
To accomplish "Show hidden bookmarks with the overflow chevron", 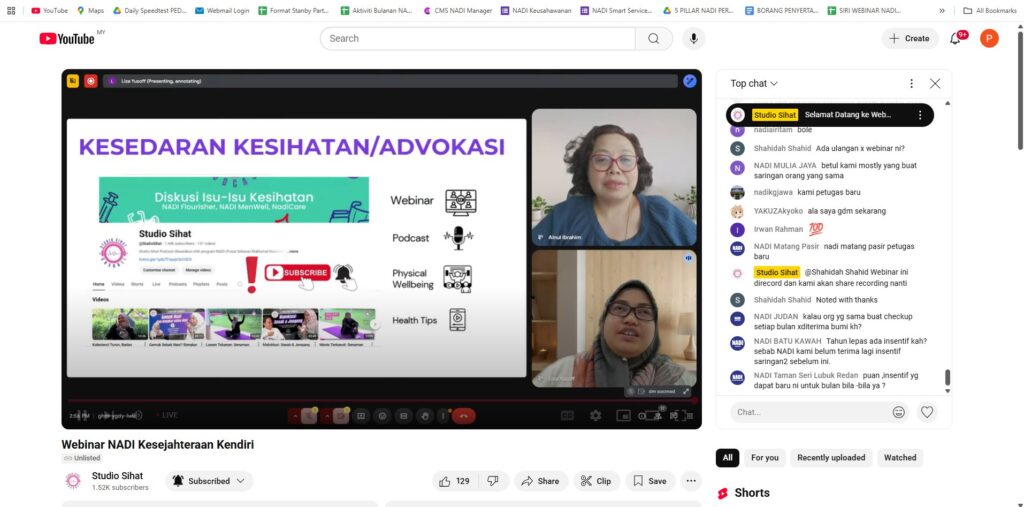I will (941, 10).
